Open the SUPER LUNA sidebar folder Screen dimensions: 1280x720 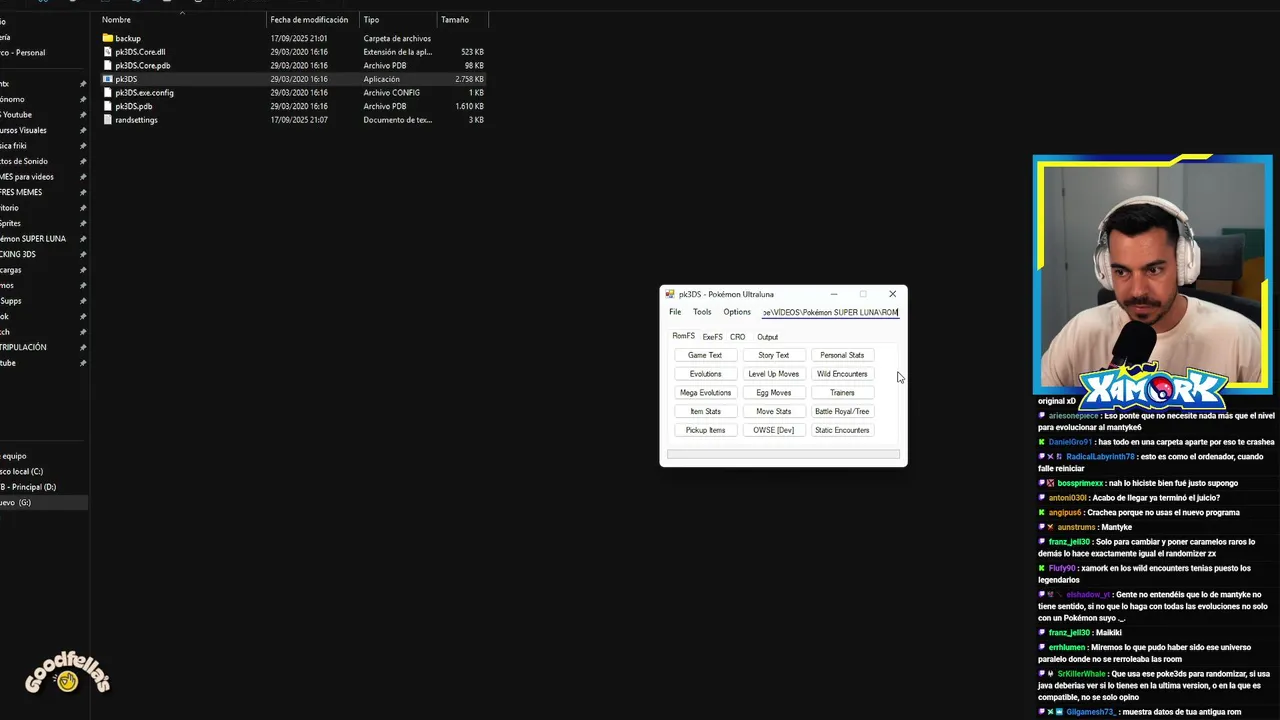[35, 239]
